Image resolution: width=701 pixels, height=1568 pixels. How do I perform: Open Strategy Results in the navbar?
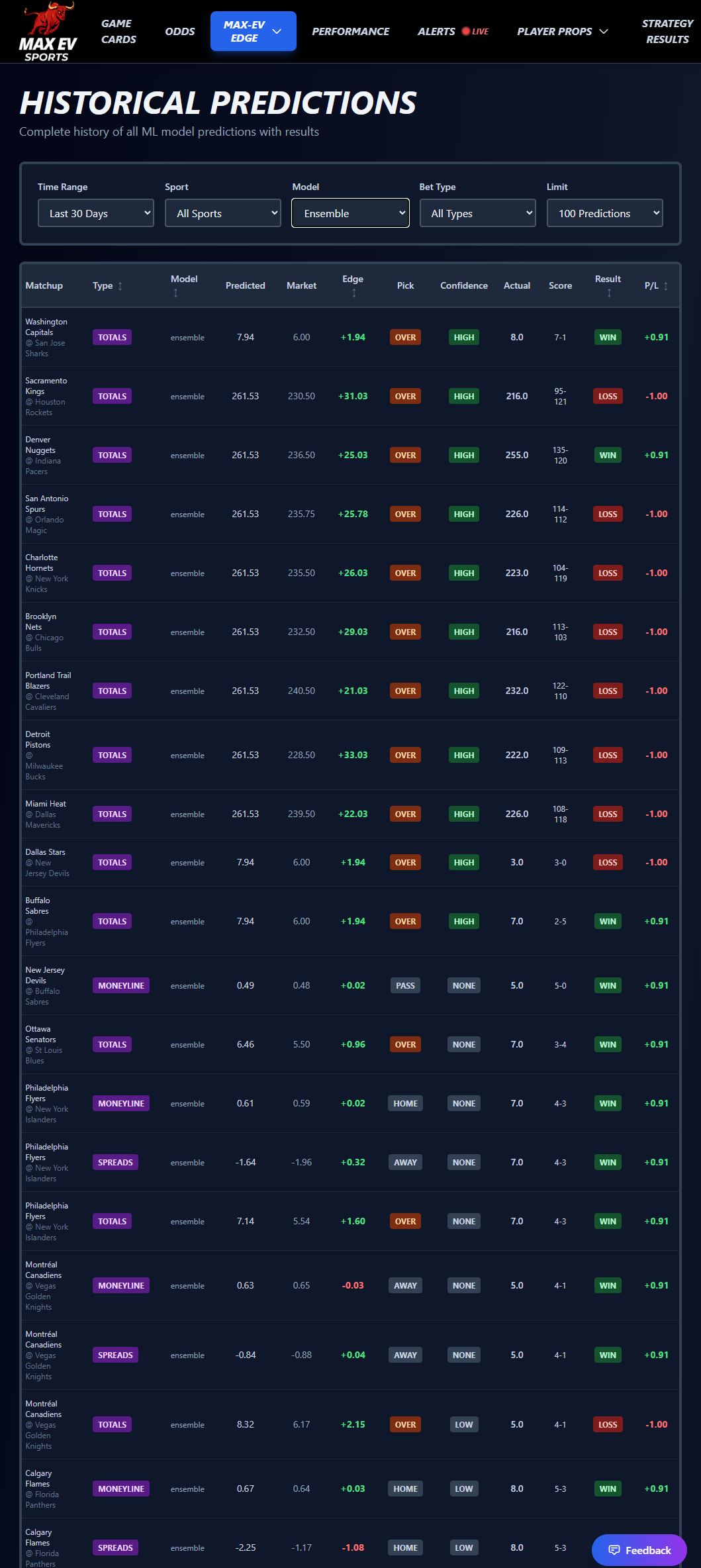(x=667, y=31)
